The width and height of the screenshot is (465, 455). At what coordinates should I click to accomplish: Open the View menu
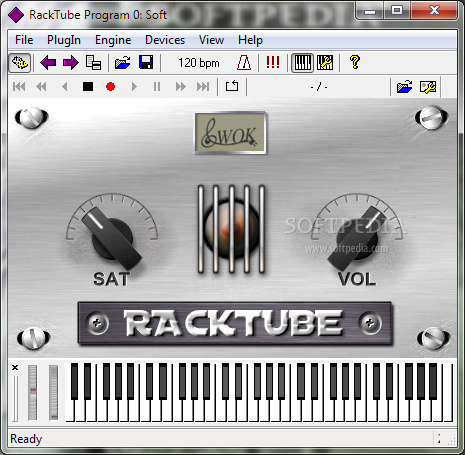point(211,40)
